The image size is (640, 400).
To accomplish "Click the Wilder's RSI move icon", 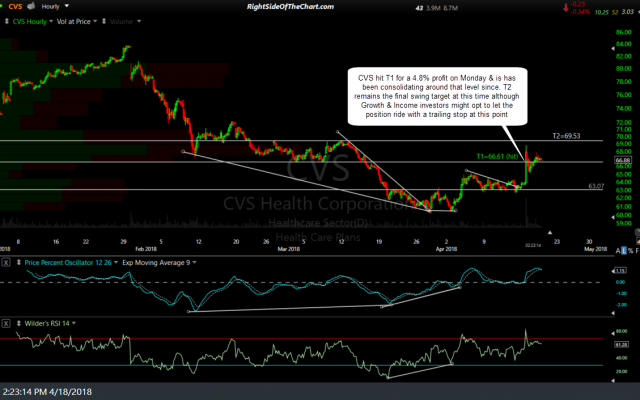I will (16, 325).
